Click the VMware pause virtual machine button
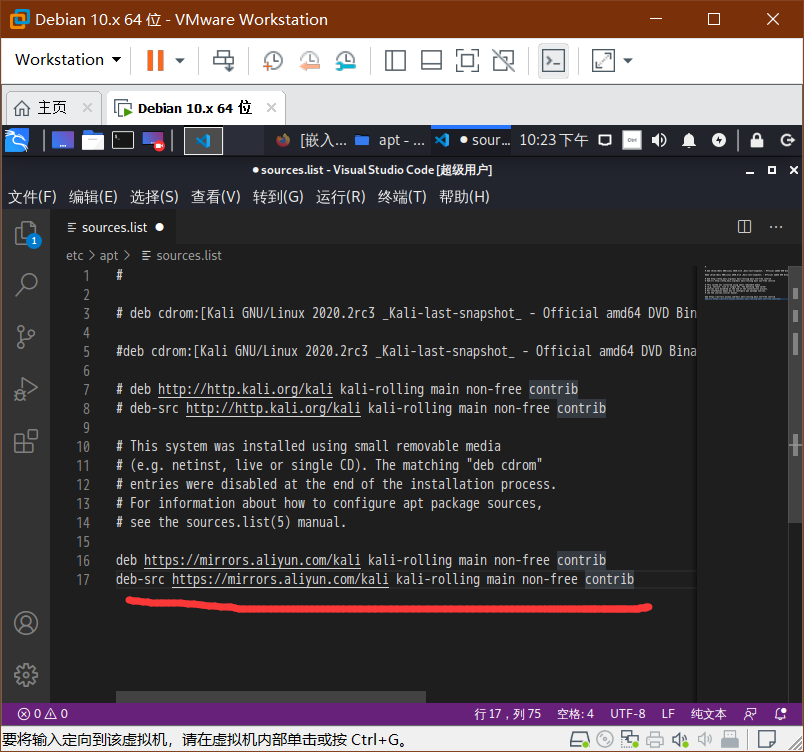The image size is (804, 752). [155, 60]
